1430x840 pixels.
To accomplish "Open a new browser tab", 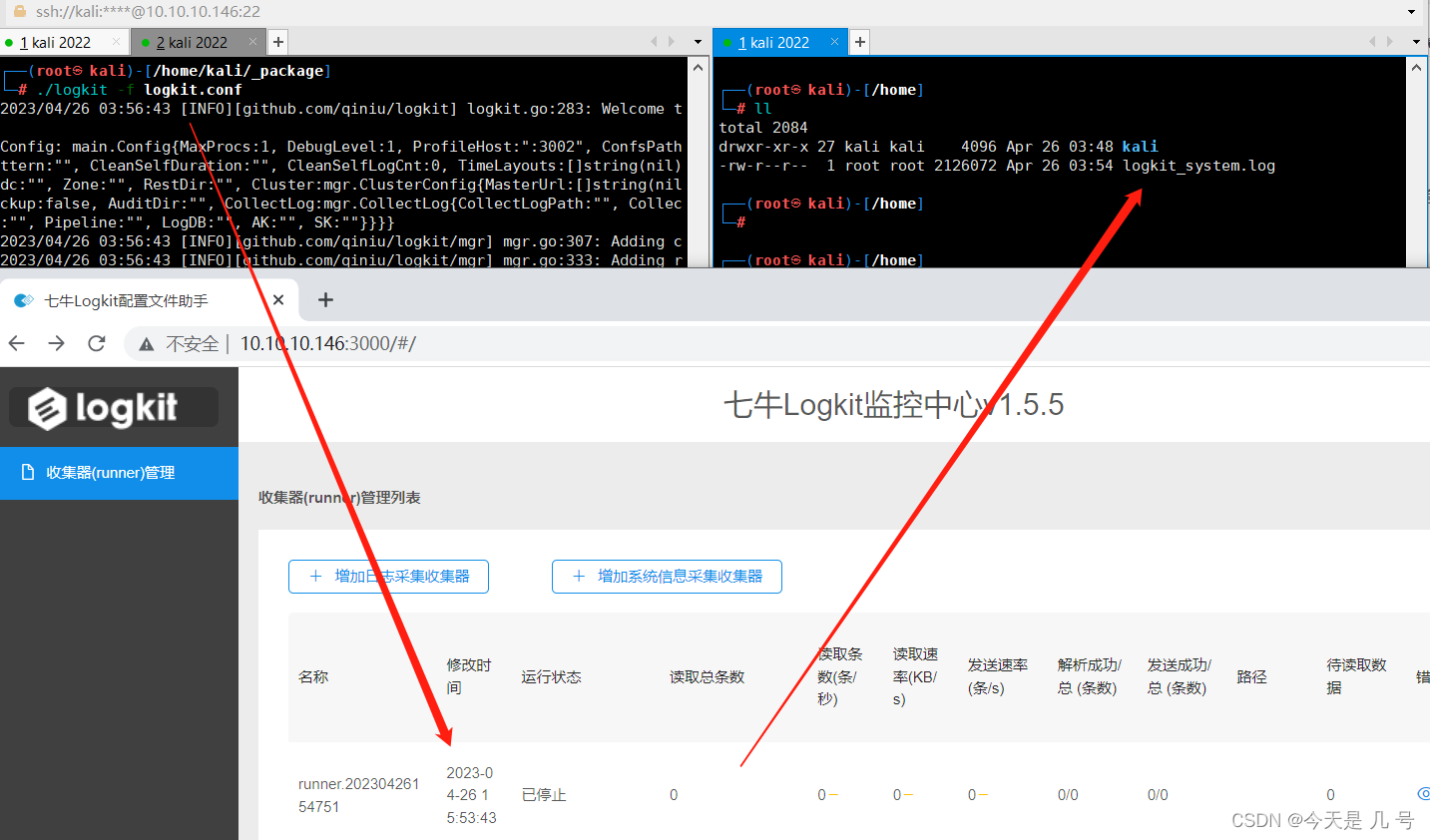I will click(x=325, y=300).
